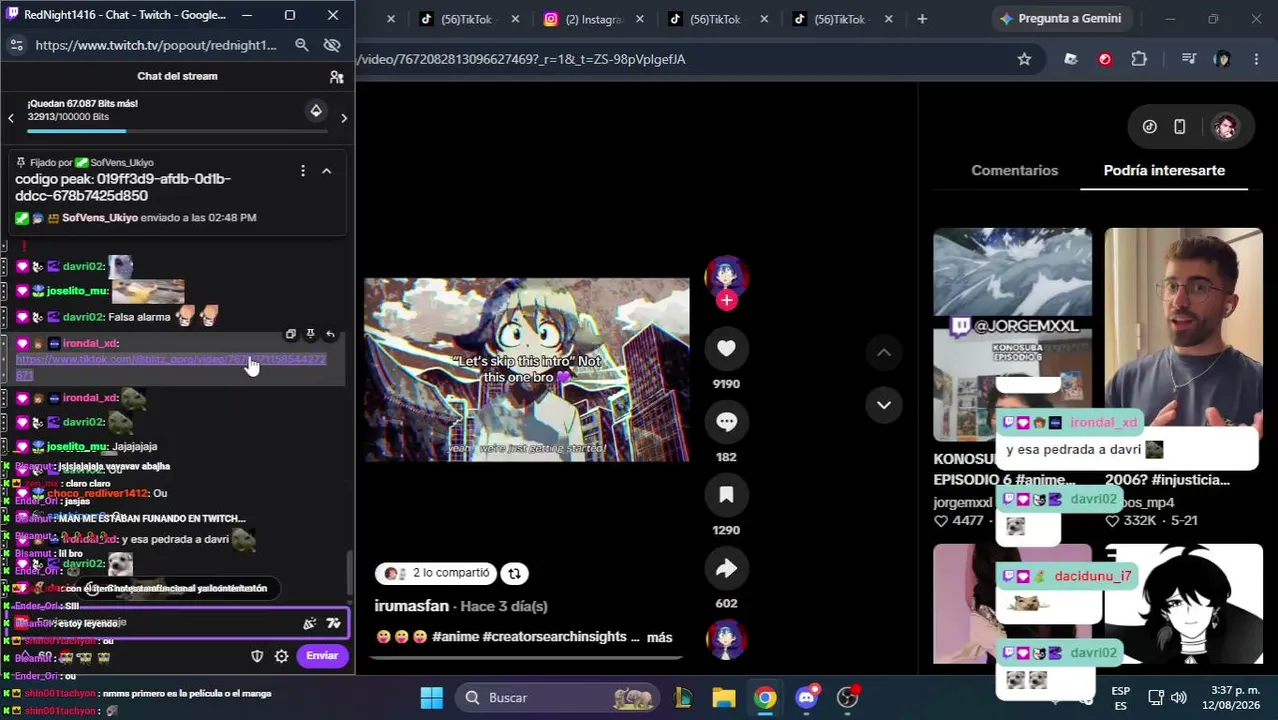The height and width of the screenshot is (720, 1278).
Task: Open site info icon in Twitch popout address bar
Action: click(16, 45)
